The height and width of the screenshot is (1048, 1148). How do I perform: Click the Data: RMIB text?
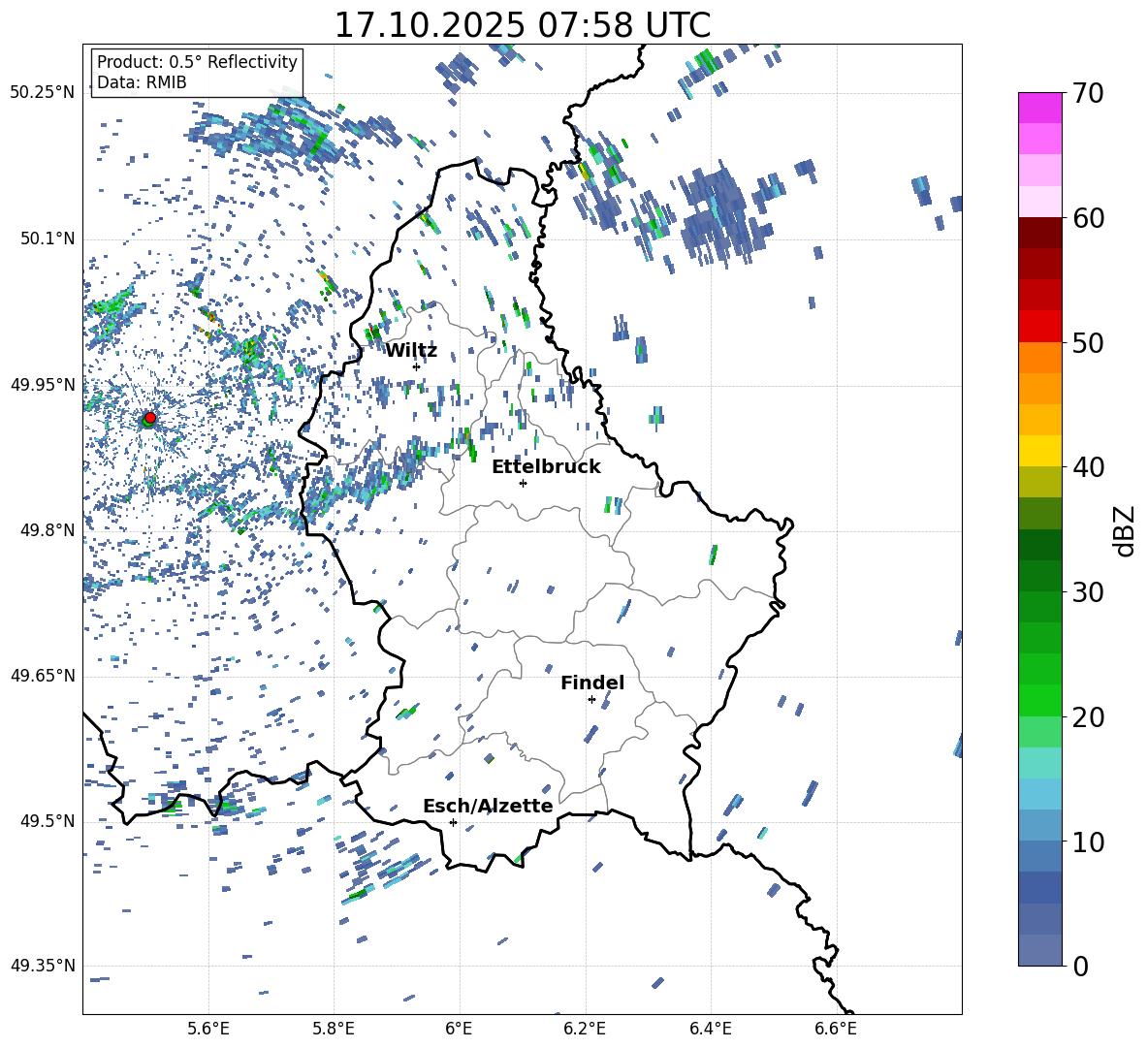coord(142,82)
